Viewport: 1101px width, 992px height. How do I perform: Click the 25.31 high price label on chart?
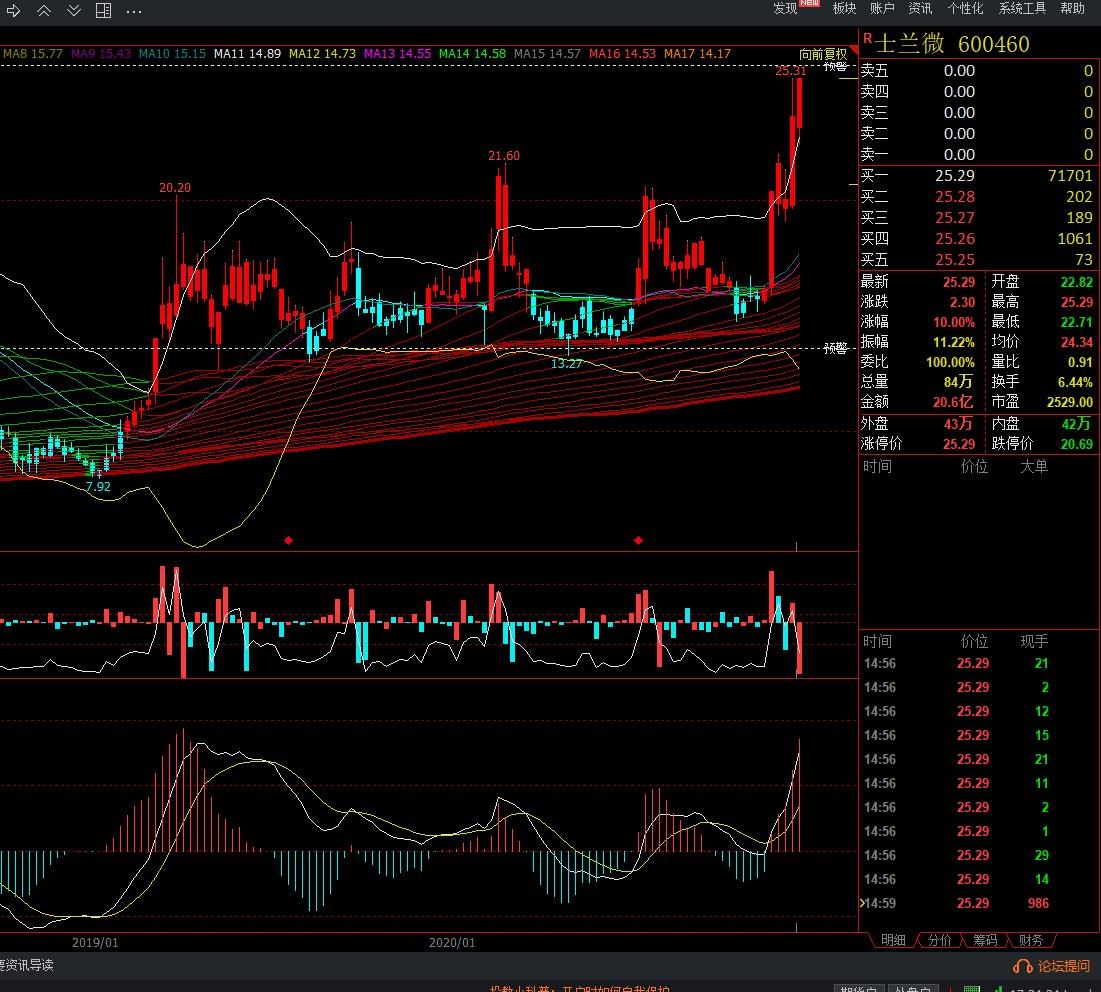(791, 71)
